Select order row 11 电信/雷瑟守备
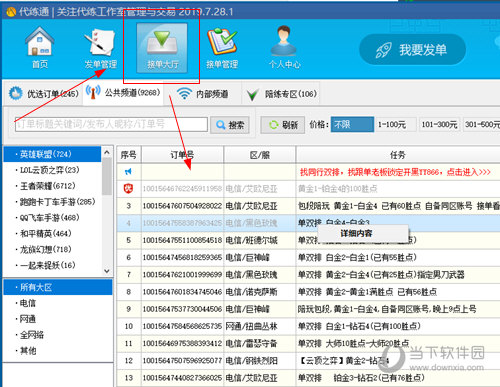The image size is (500, 387). (308, 343)
